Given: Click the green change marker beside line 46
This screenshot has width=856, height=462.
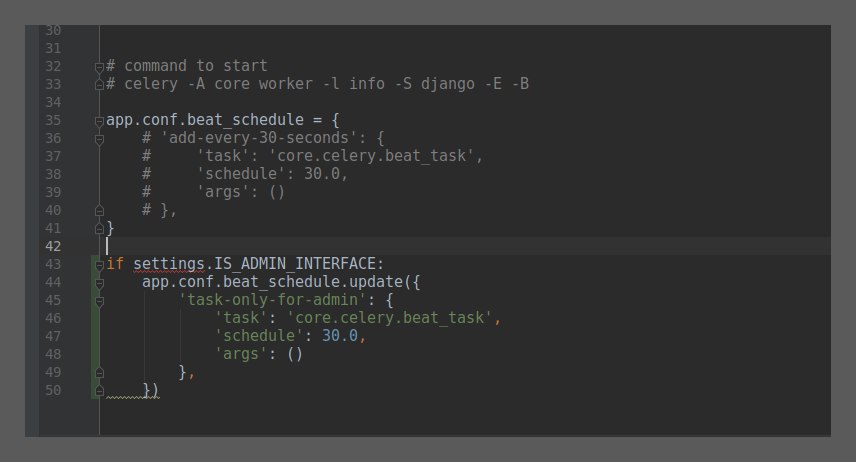Looking at the screenshot, I should click(94, 318).
